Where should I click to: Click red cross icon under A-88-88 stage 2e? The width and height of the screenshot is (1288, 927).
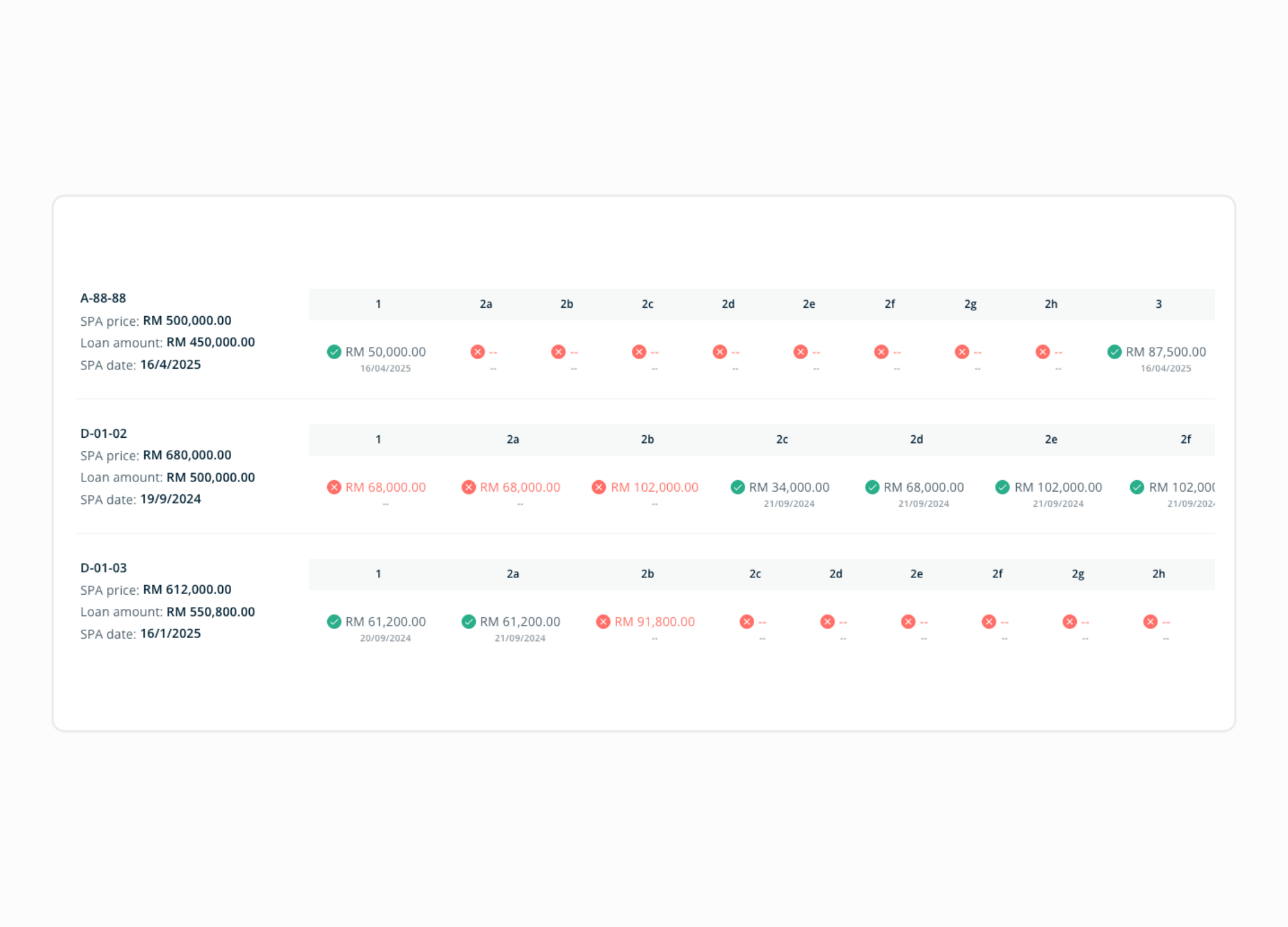[x=800, y=351]
